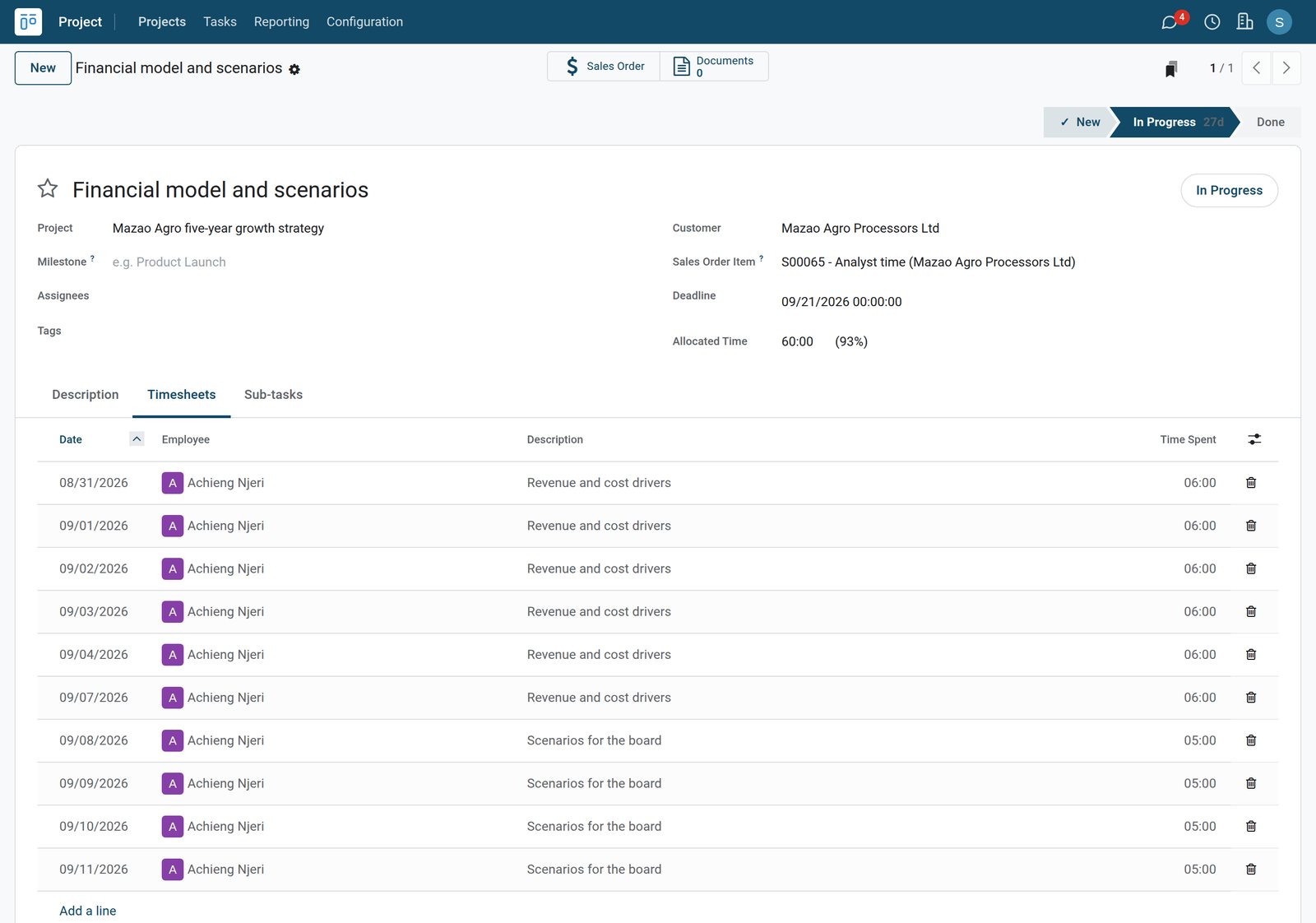The height and width of the screenshot is (923, 1316).
Task: Go to the next record arrow
Action: 1286,68
